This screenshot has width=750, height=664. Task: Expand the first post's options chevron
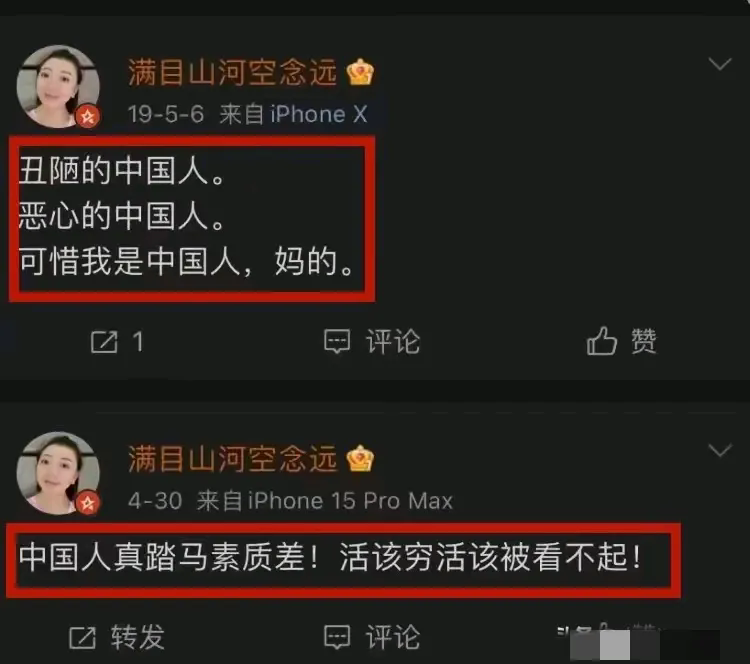click(x=720, y=64)
